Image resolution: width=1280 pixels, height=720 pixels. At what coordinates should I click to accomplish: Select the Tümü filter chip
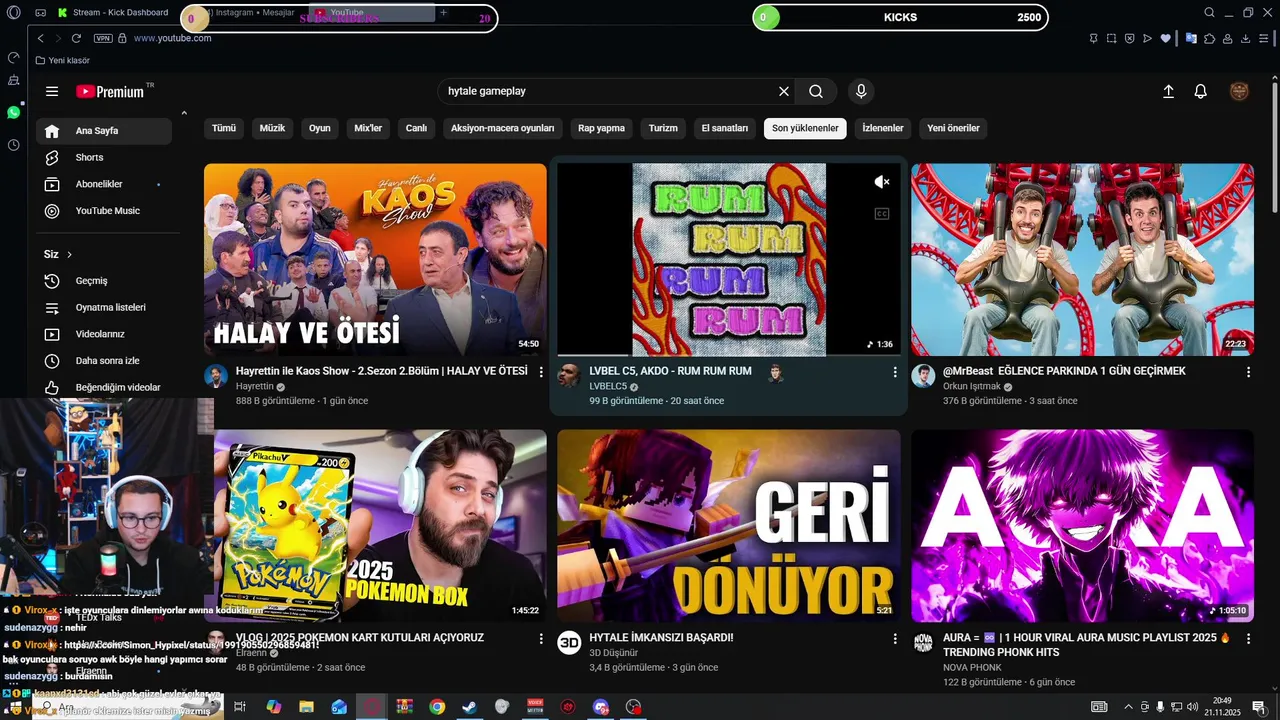[224, 128]
